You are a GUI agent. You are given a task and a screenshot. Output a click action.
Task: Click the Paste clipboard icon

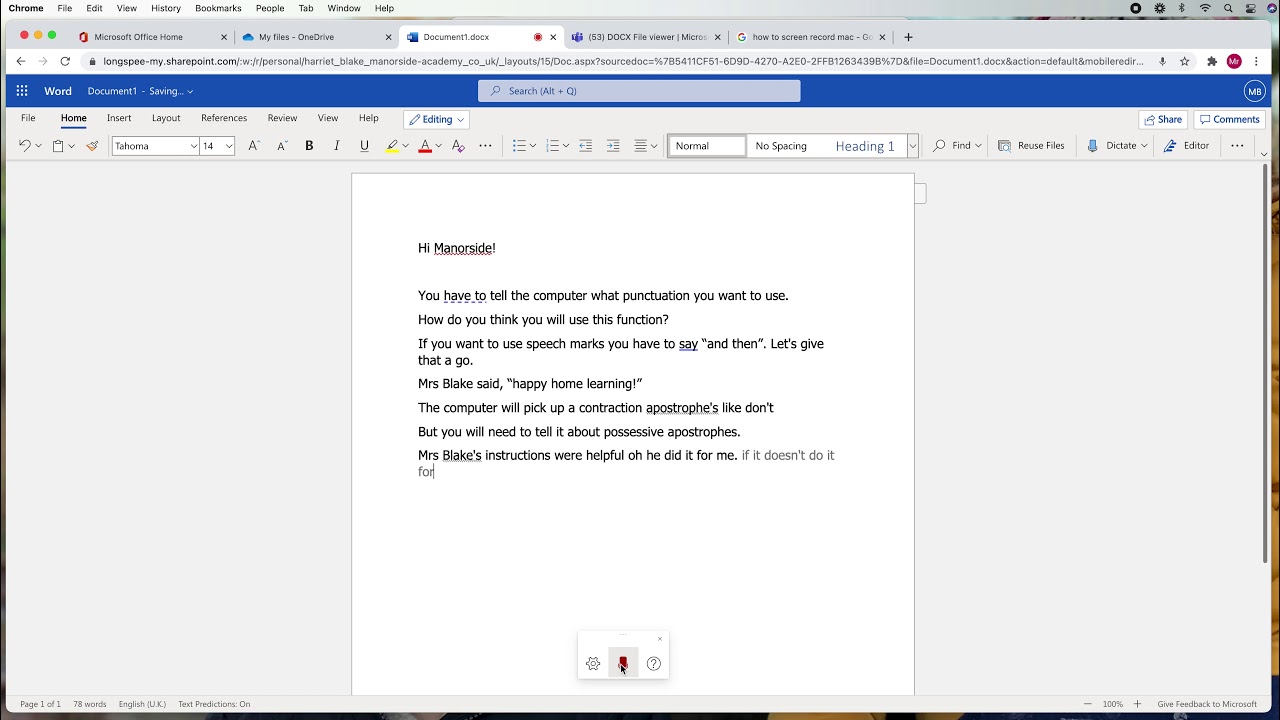coord(58,146)
